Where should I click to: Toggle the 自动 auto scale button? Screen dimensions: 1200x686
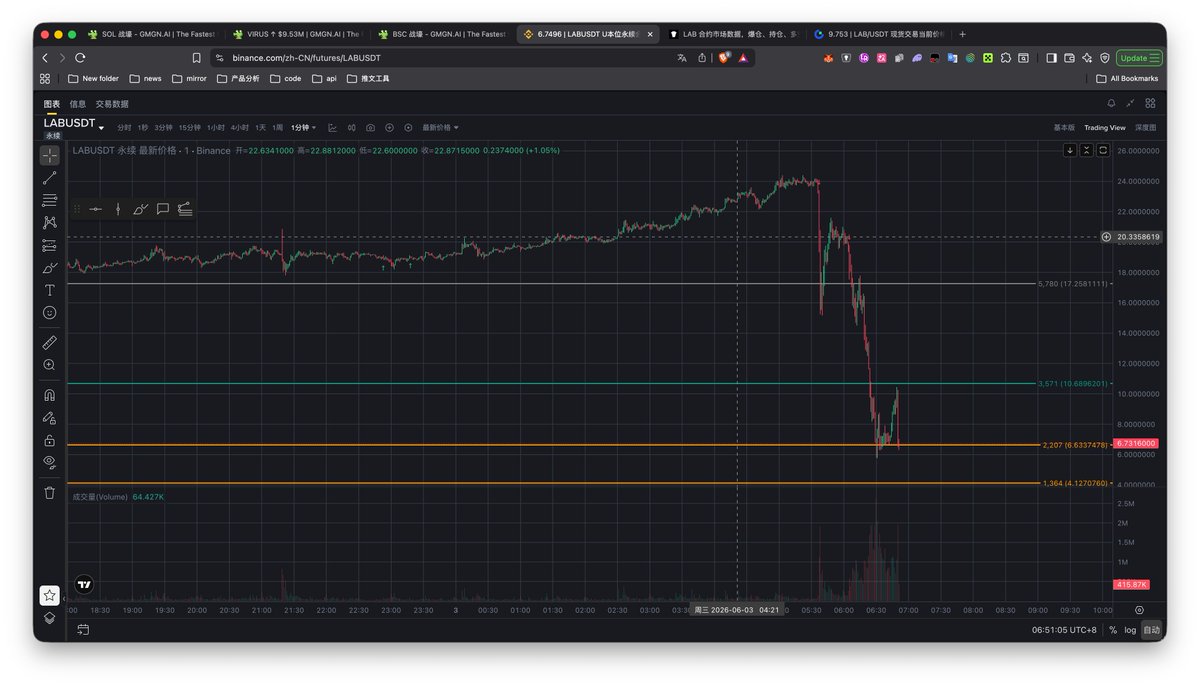point(1152,630)
